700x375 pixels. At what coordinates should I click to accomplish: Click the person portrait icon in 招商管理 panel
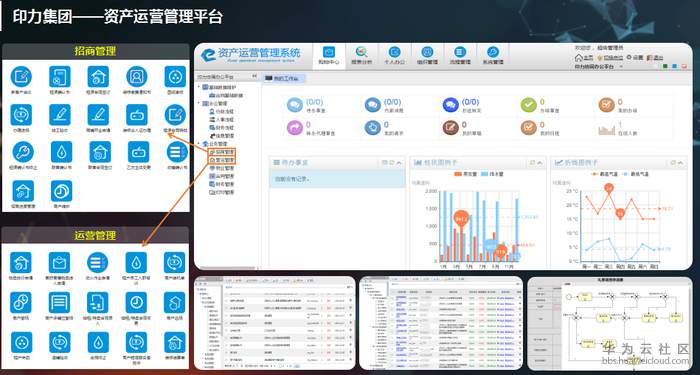[x=137, y=76]
